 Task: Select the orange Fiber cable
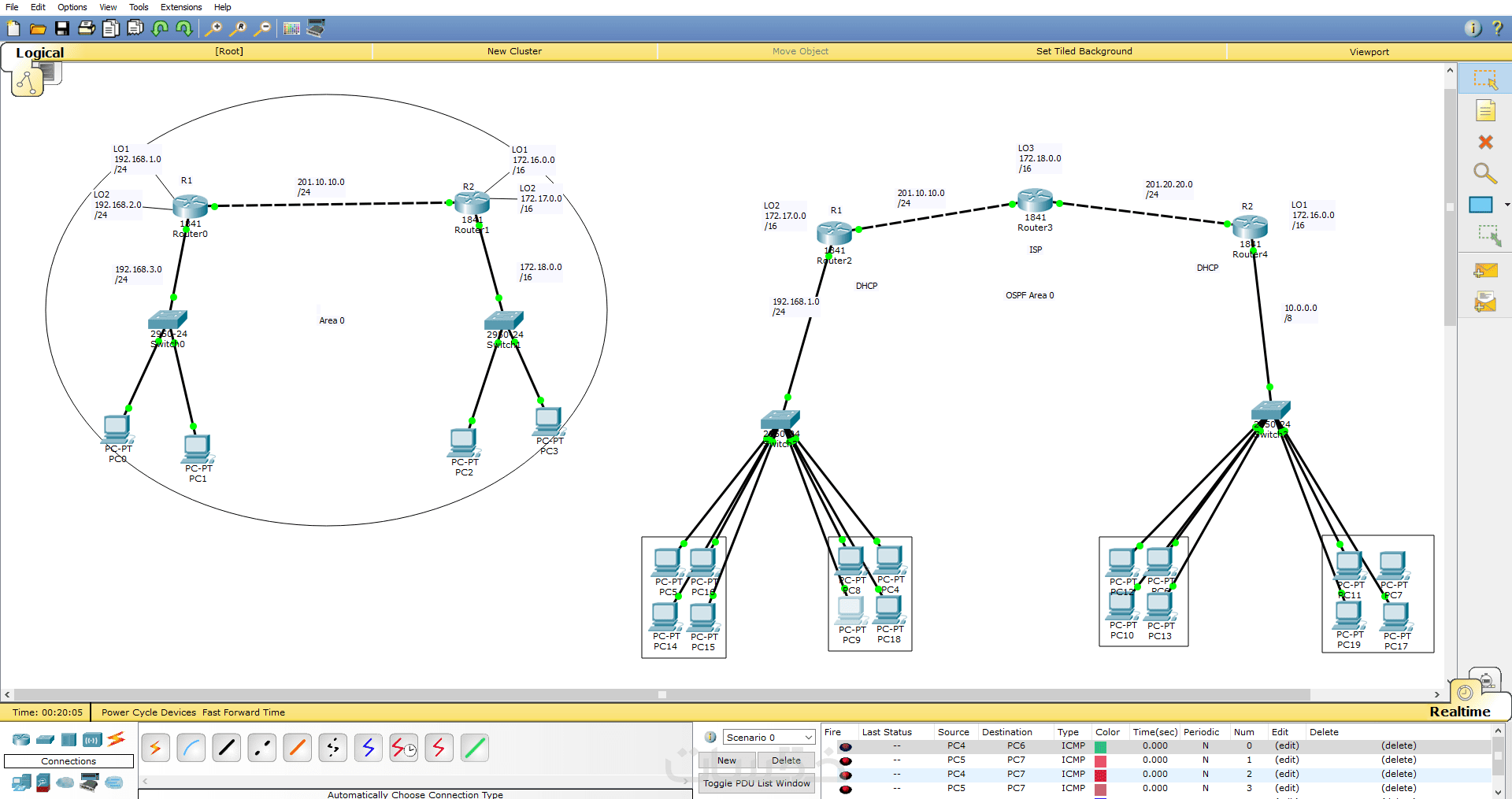298,748
